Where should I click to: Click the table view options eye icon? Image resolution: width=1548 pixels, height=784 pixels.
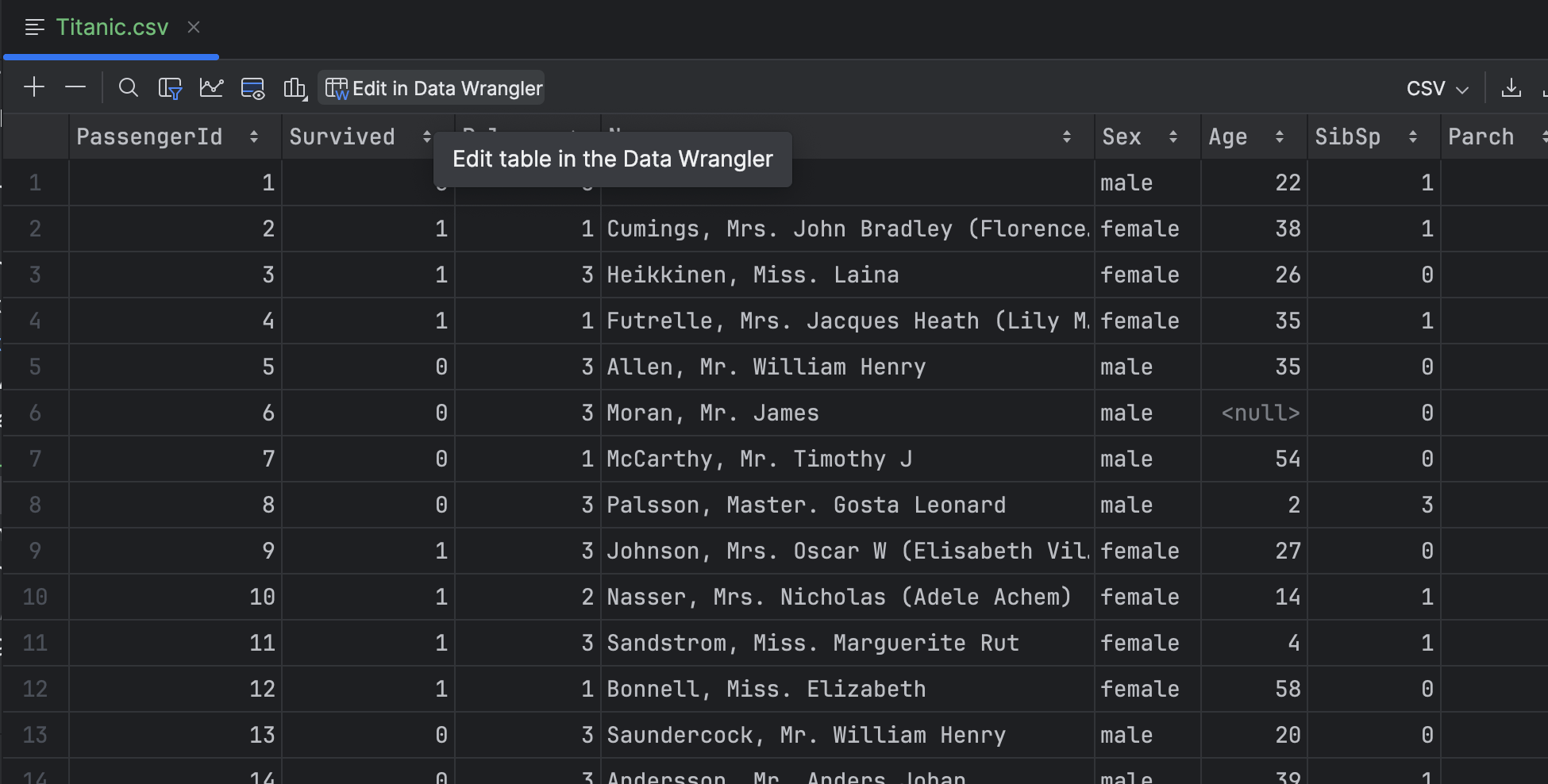coord(252,88)
